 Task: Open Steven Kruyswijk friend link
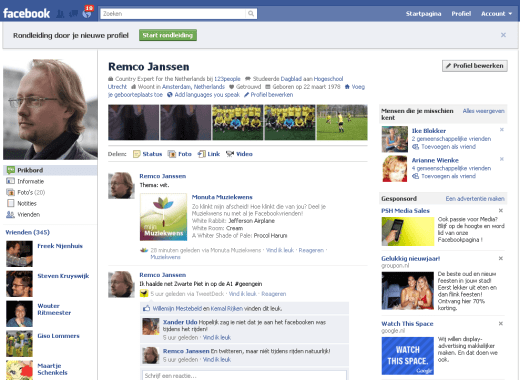(x=63, y=276)
